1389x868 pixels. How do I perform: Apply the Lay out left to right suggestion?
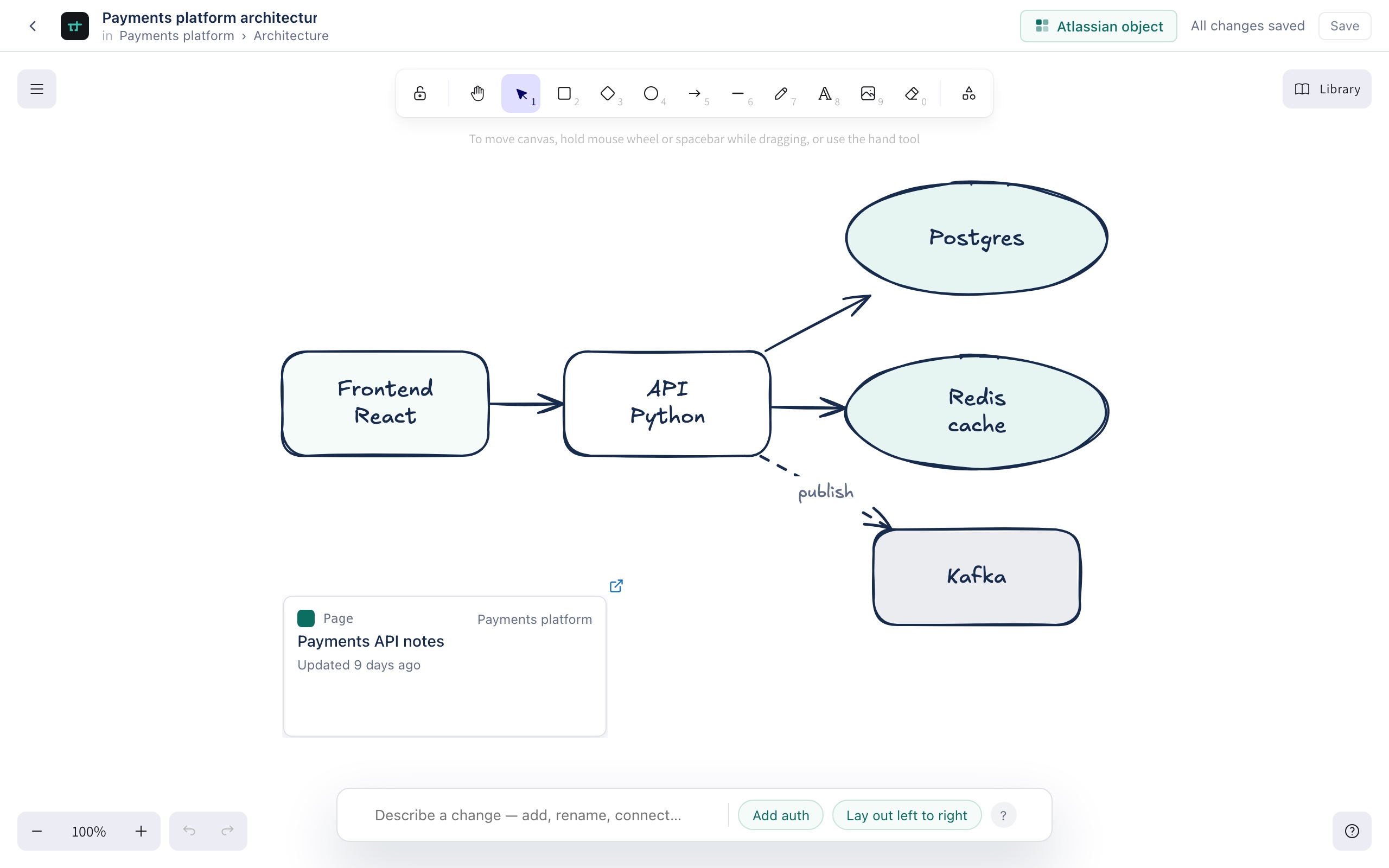pos(907,815)
